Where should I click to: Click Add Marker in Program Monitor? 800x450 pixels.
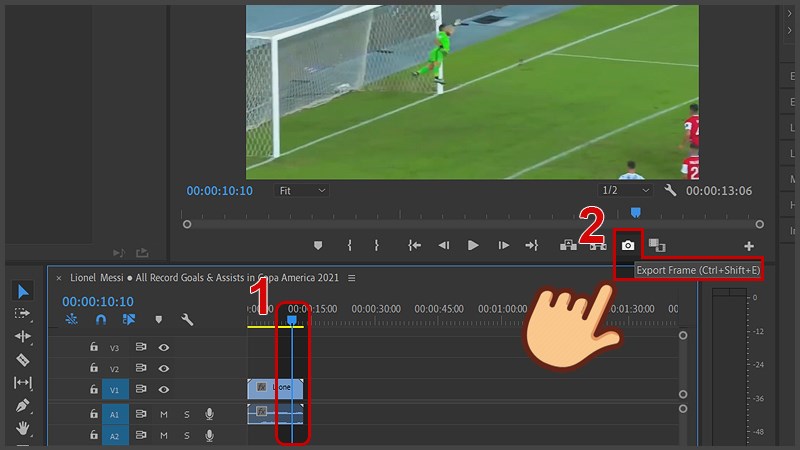pyautogui.click(x=318, y=246)
